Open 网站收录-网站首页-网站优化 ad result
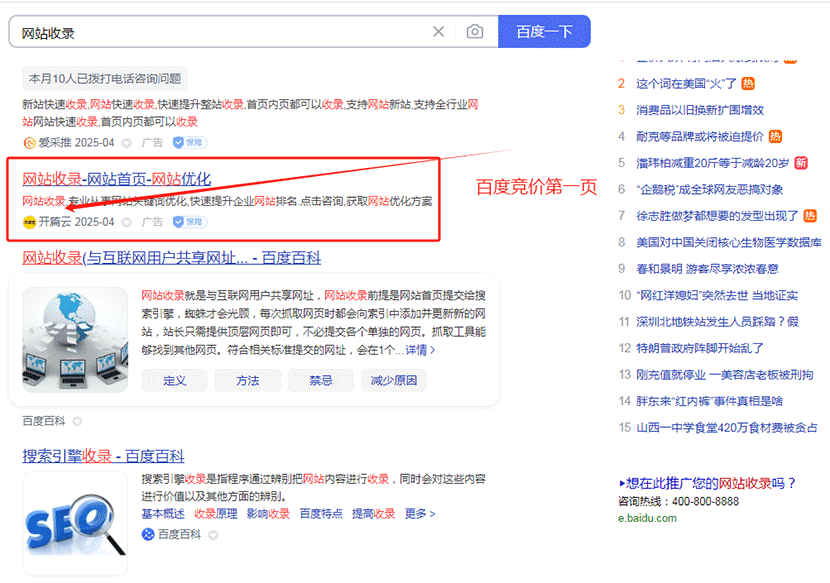The width and height of the screenshot is (830, 583). (117, 180)
